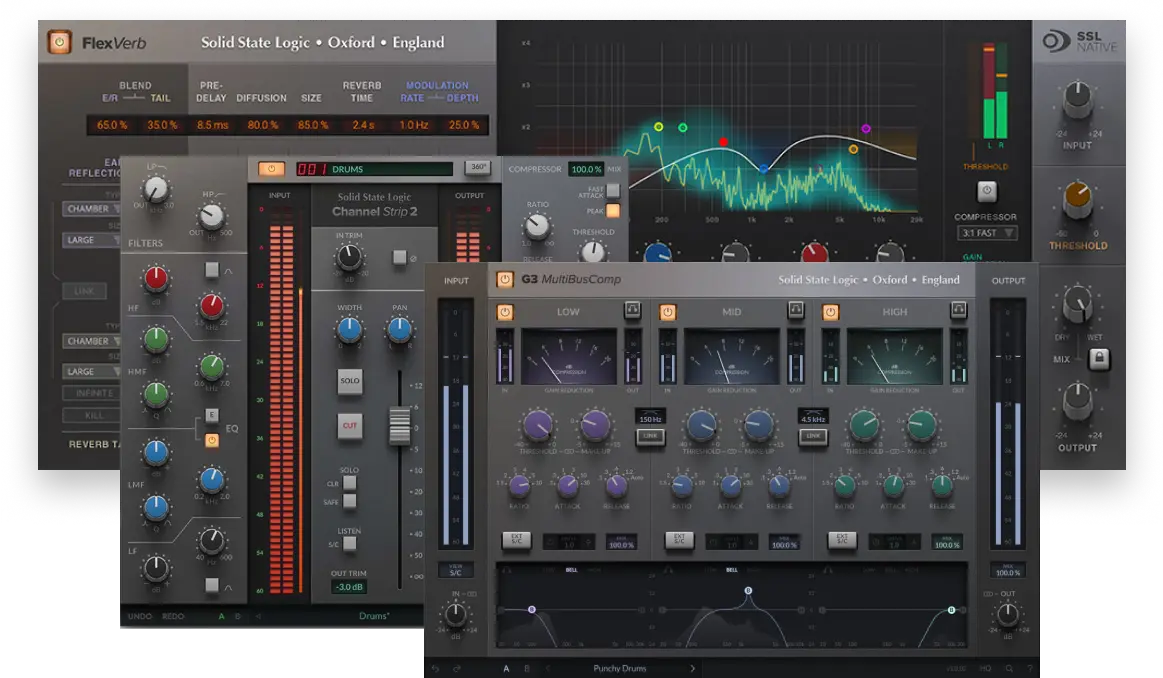Image resolution: width=1163 pixels, height=678 pixels.
Task: Select the MODULATION RATE and DEPTH tab
Action: [438, 90]
